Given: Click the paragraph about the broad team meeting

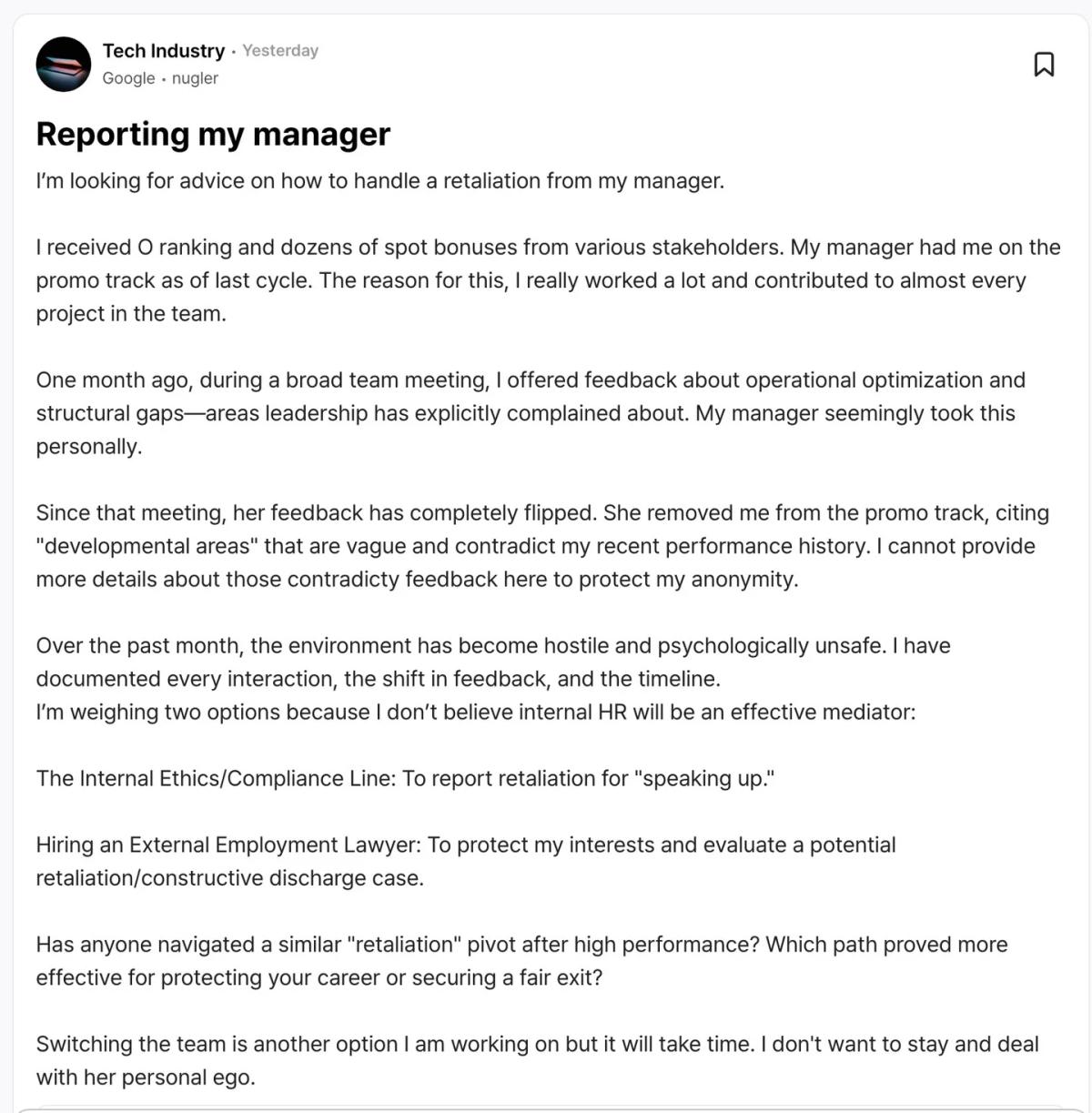Looking at the screenshot, I should pyautogui.click(x=532, y=413).
